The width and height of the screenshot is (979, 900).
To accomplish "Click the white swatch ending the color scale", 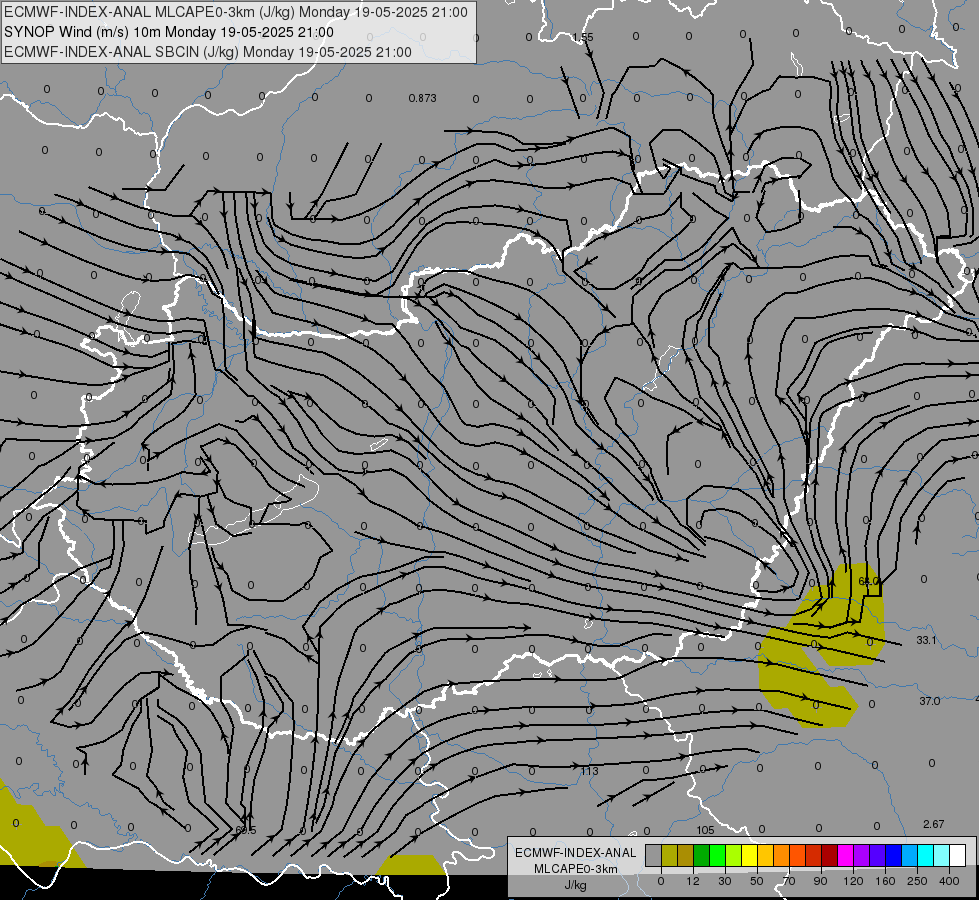I will (x=957, y=855).
